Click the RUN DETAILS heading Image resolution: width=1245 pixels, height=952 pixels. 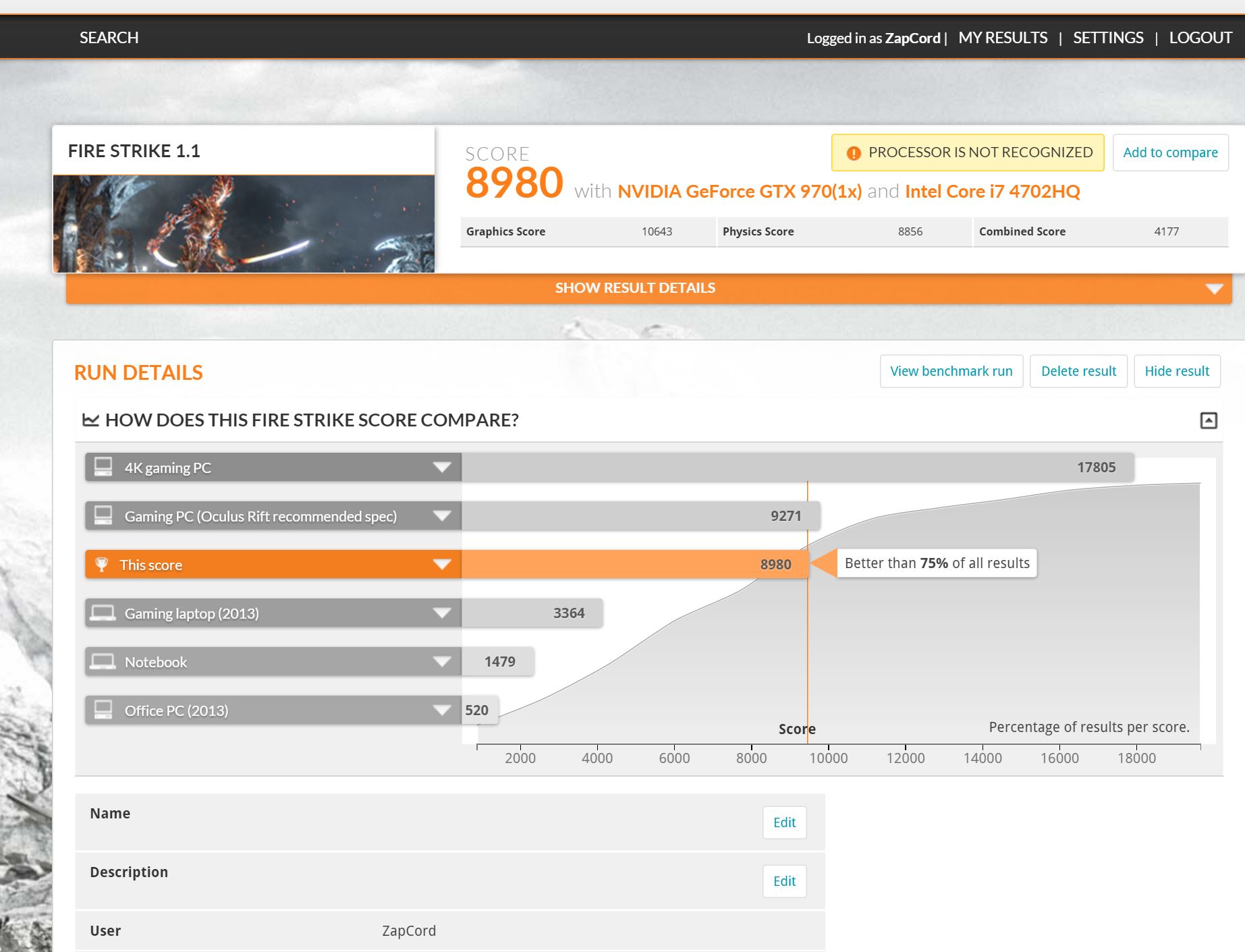138,372
